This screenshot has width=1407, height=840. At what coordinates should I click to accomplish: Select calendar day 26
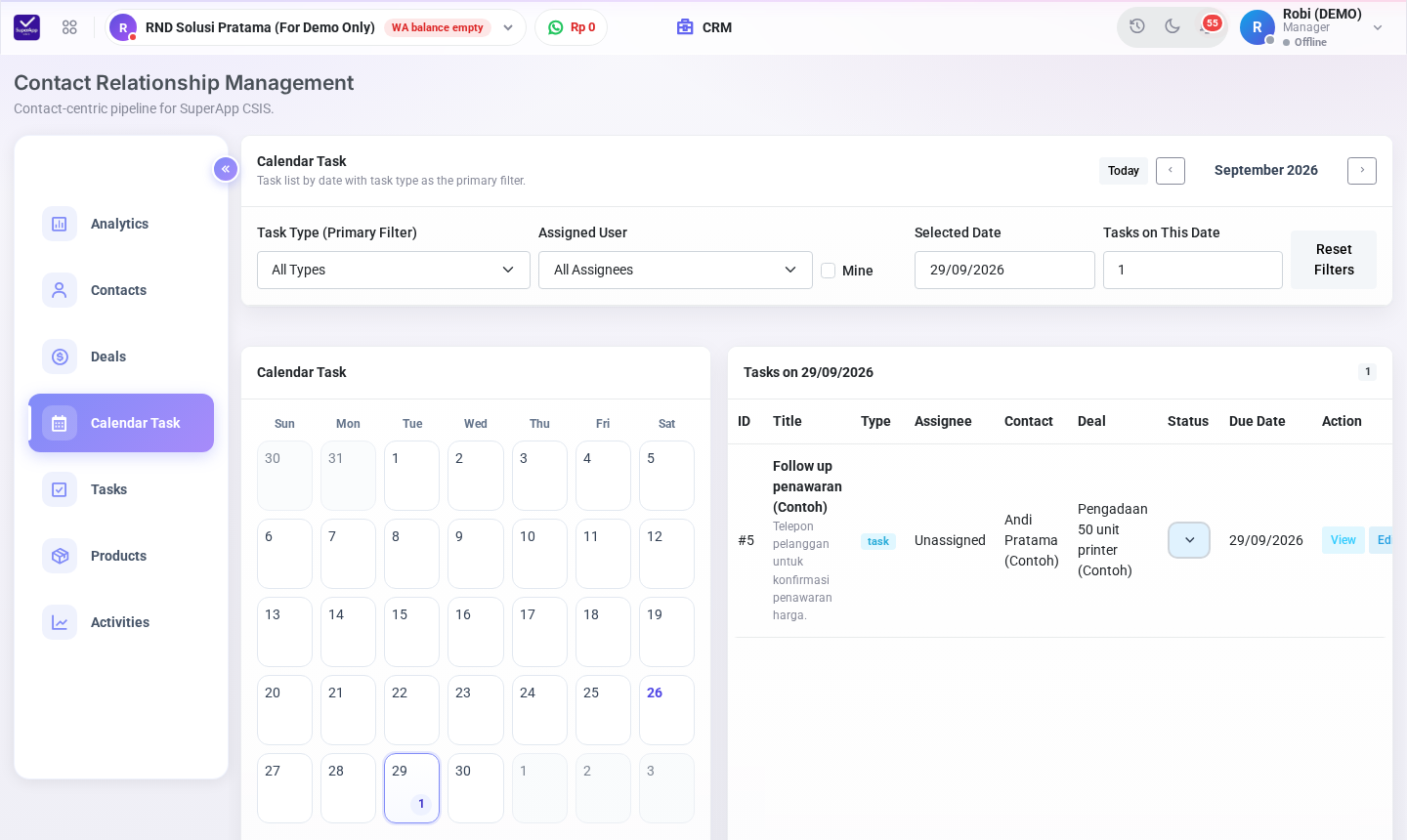[666, 710]
